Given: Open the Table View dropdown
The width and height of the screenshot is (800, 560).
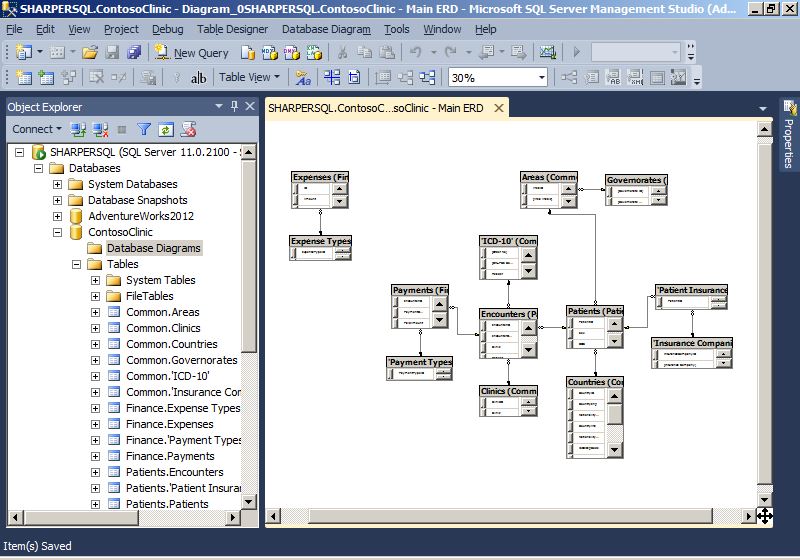Looking at the screenshot, I should tap(249, 78).
